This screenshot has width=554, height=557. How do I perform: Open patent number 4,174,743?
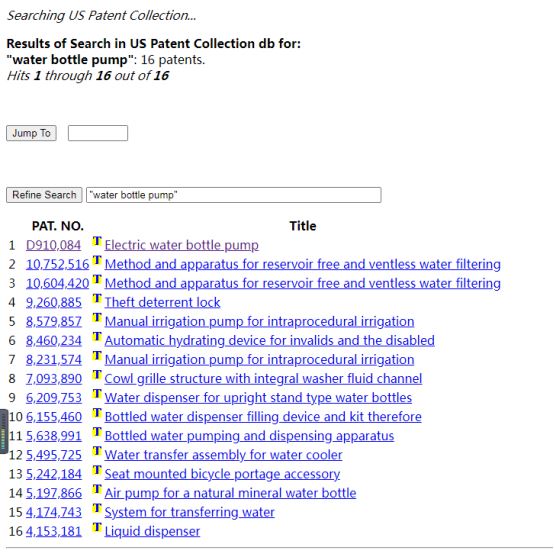[x=54, y=513]
